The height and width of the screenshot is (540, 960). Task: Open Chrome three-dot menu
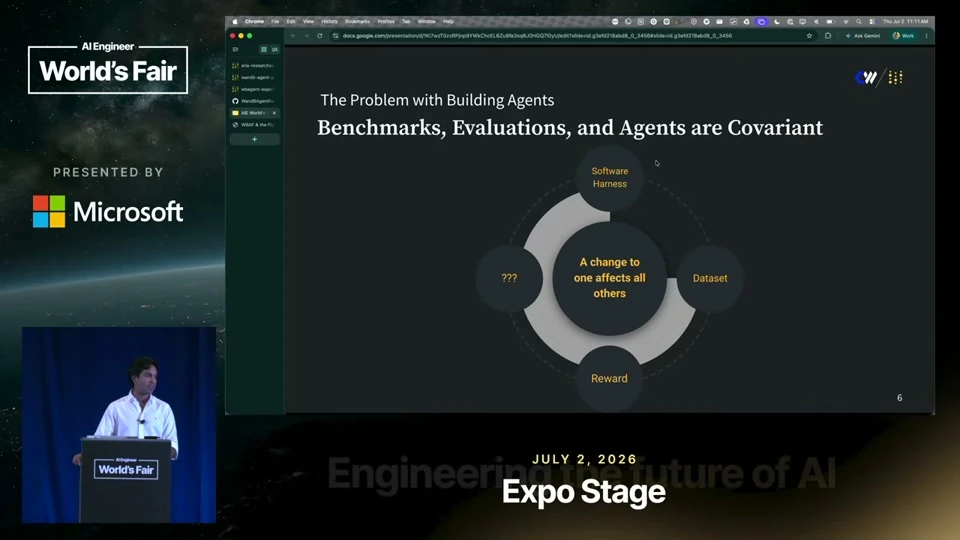pos(926,36)
